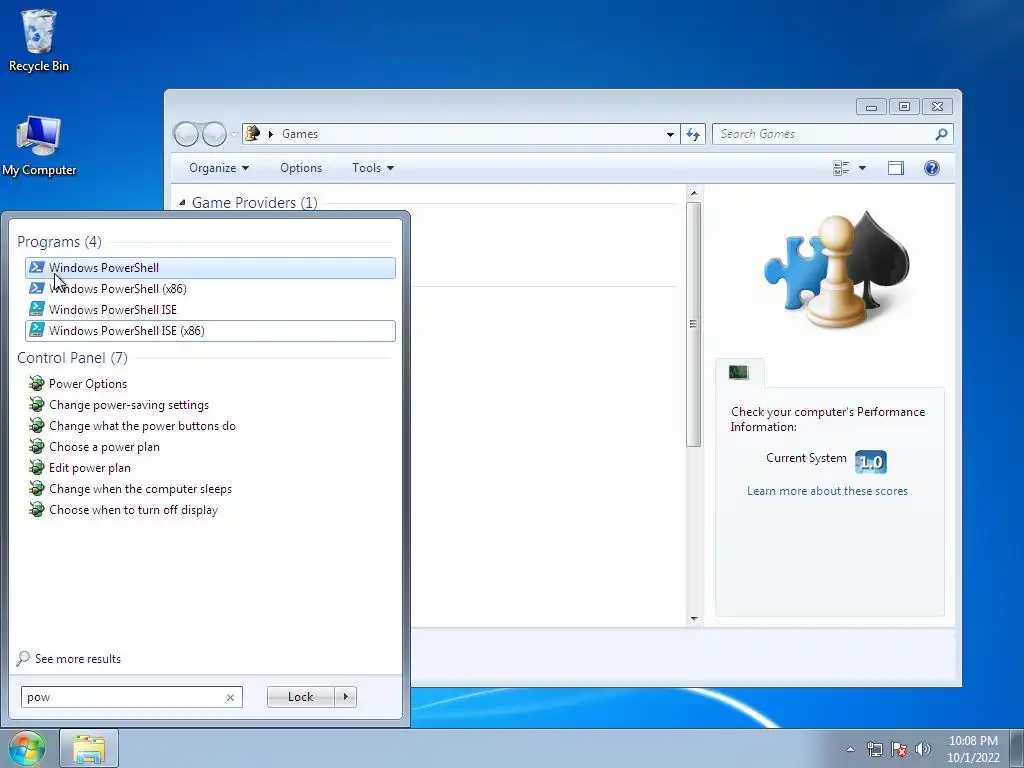Screen dimensions: 1024x768
Task: Refresh the Games address bar
Action: coord(693,134)
